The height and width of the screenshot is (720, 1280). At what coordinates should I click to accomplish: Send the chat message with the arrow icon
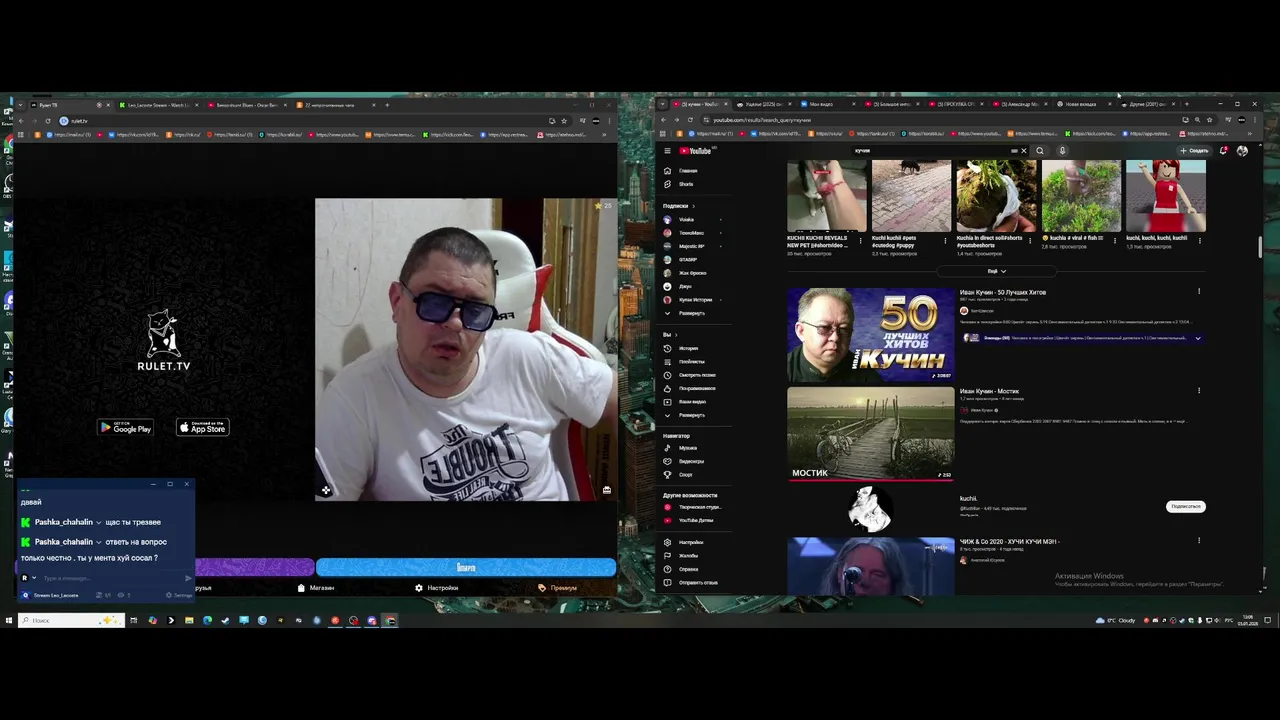(x=187, y=578)
